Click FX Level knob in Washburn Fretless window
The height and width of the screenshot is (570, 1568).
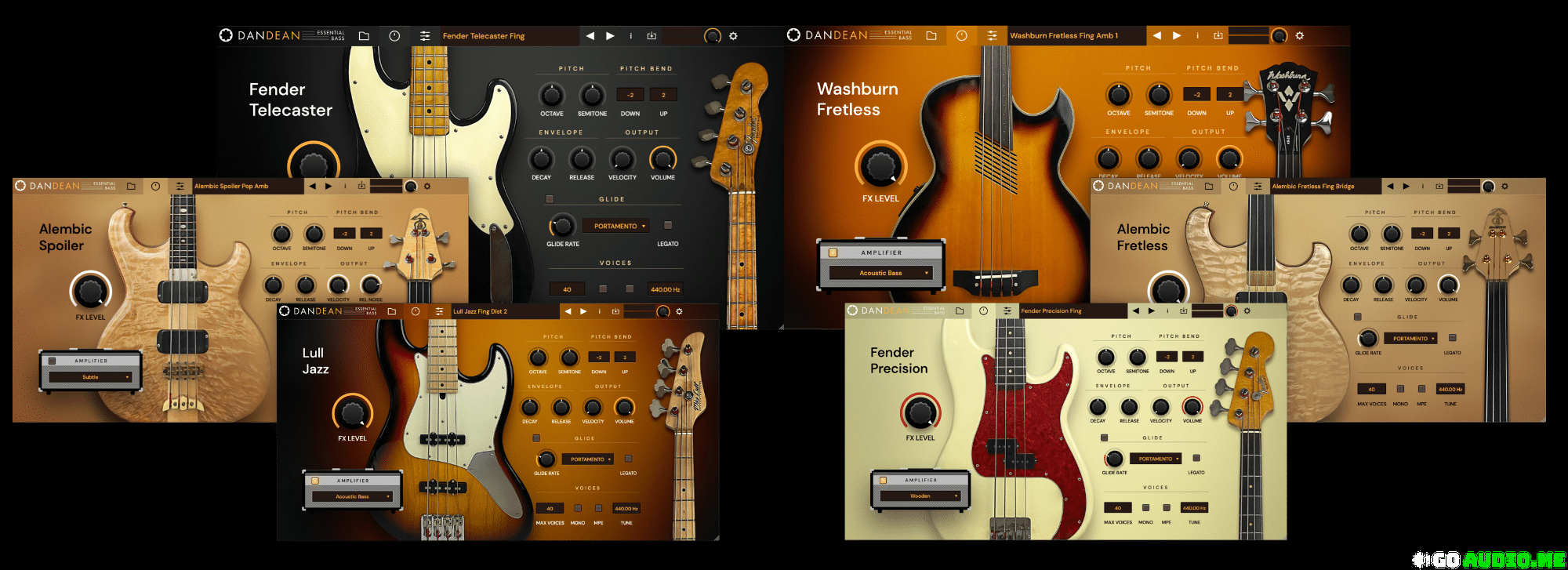pyautogui.click(x=880, y=166)
